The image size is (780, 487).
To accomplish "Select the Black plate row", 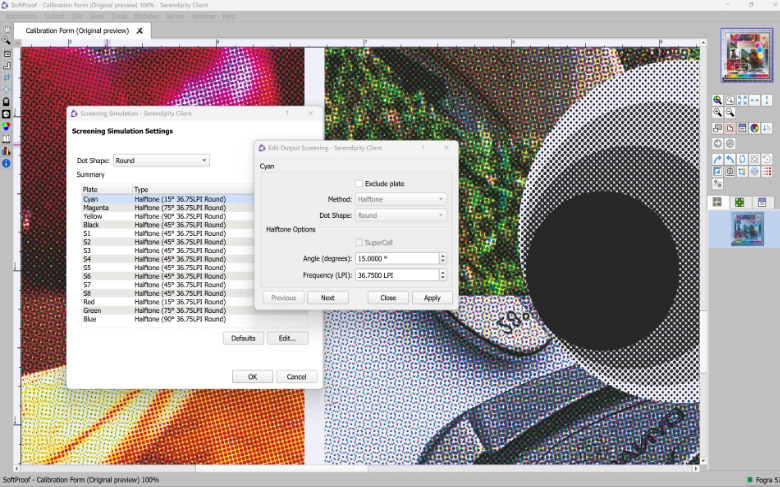I will (x=168, y=225).
